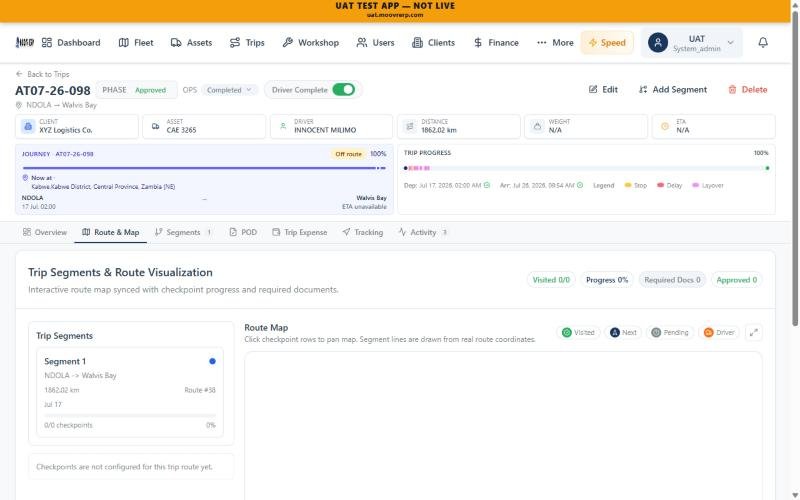
Task: Open the Trips menu
Action: click(247, 43)
